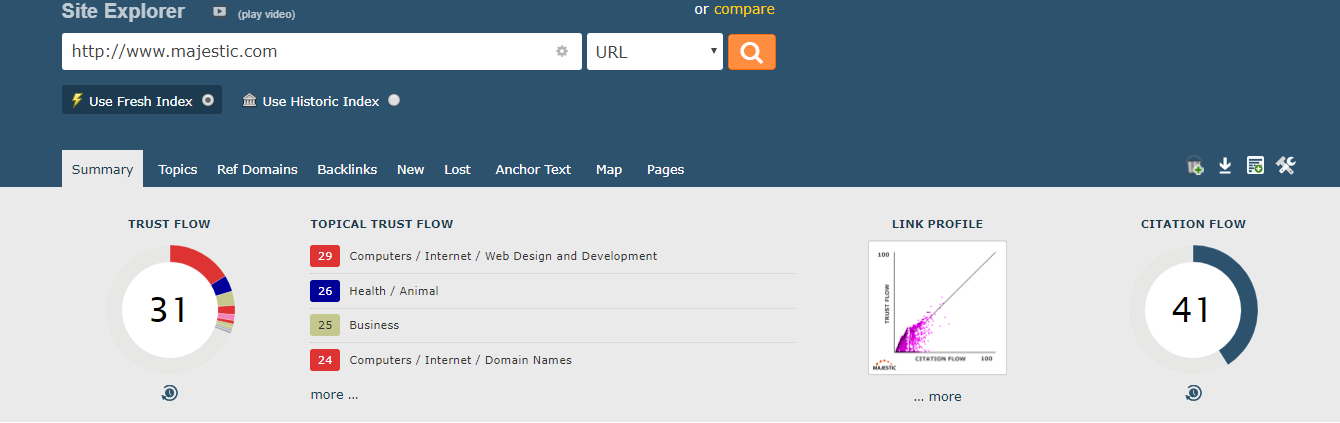Open the Ref Domains tab

[257, 169]
